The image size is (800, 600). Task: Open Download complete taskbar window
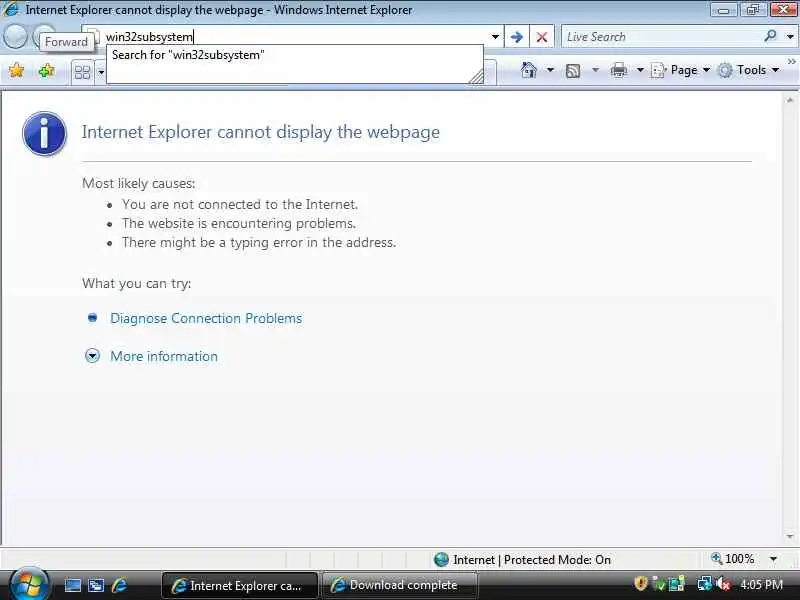[400, 585]
